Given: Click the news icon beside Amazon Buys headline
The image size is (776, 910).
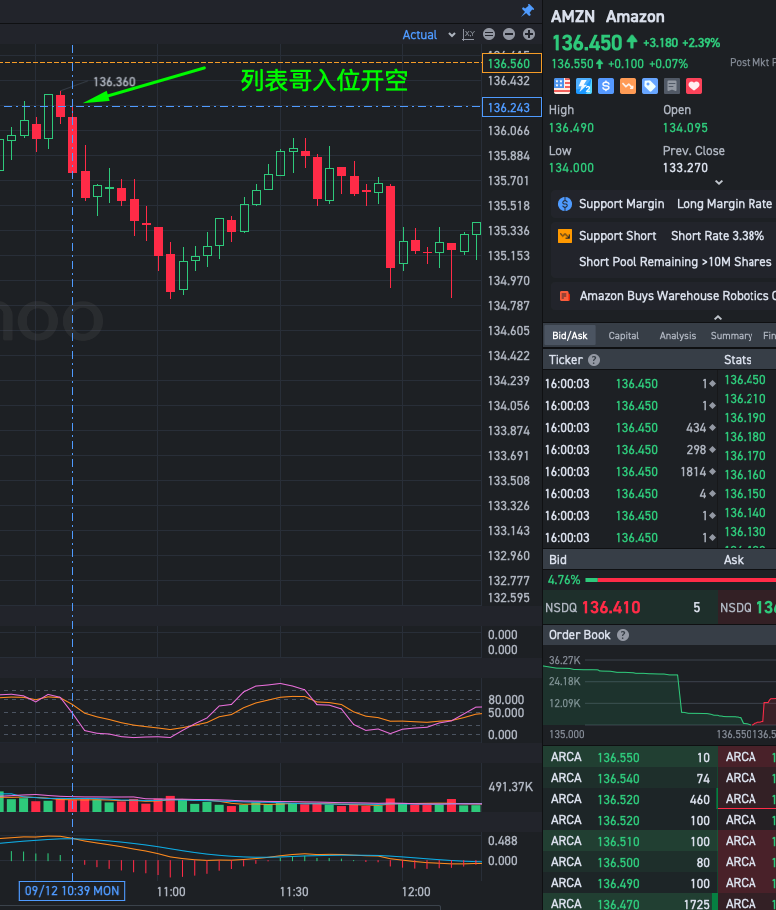Looking at the screenshot, I should (x=564, y=296).
